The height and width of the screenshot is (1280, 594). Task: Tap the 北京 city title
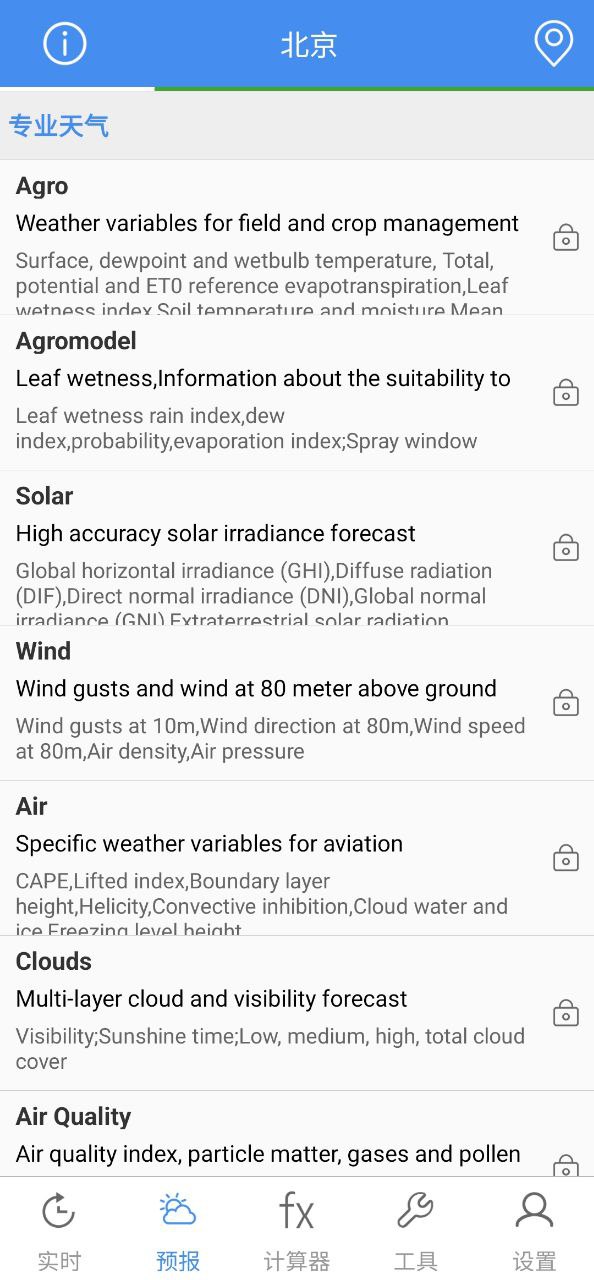pos(309,45)
